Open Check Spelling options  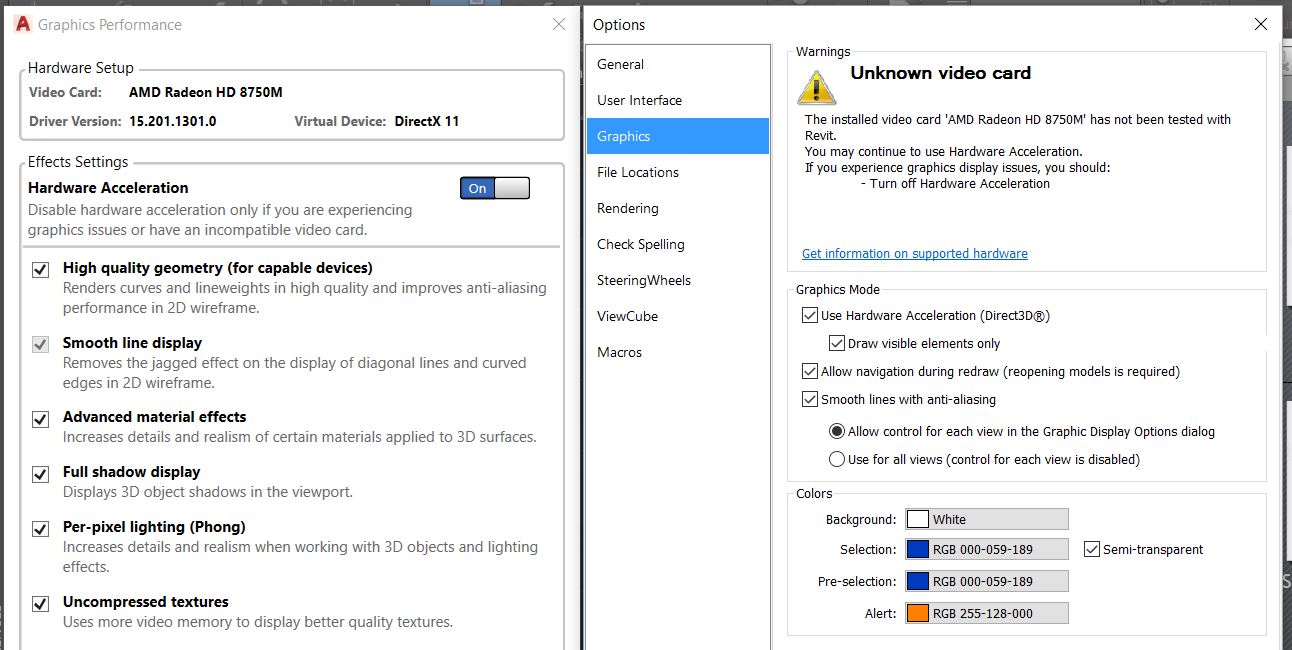(x=678, y=244)
